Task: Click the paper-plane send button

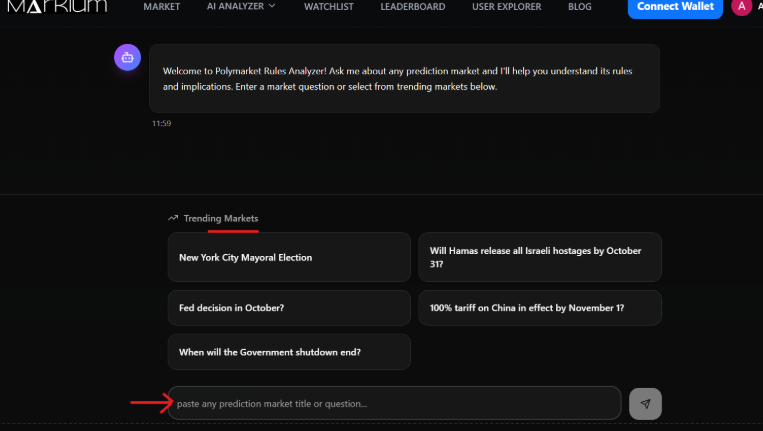Action: [x=645, y=404]
